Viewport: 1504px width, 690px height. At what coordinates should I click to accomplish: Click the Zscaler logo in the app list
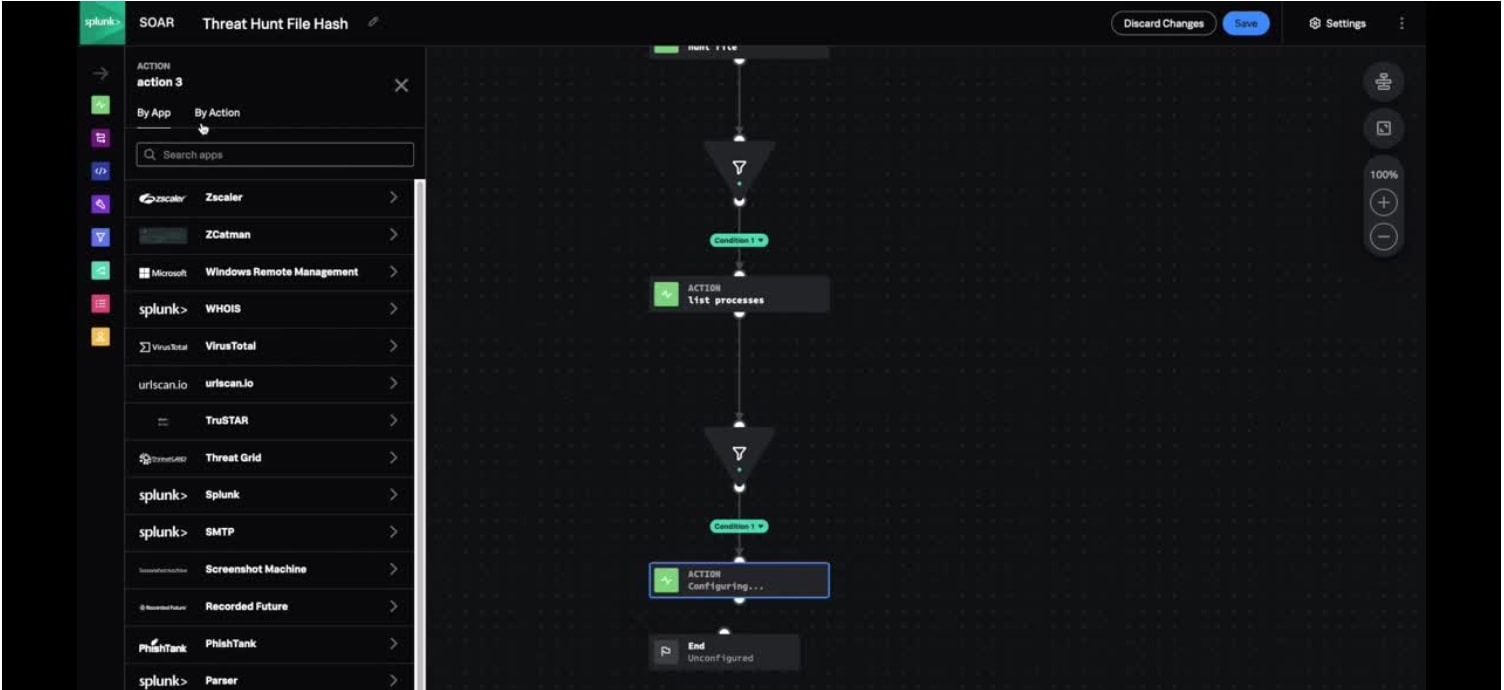162,198
